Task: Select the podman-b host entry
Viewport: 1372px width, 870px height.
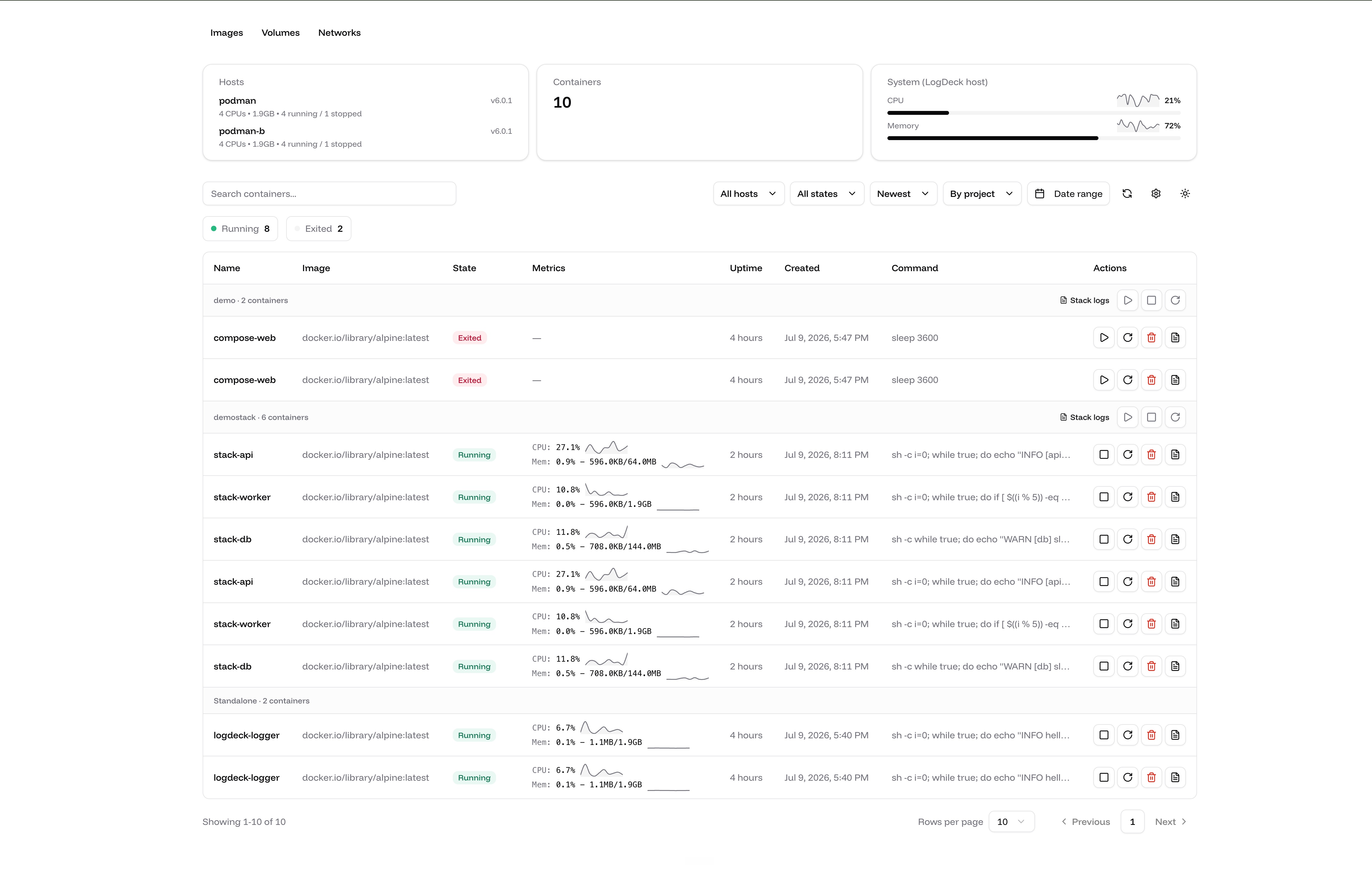Action: coord(365,137)
